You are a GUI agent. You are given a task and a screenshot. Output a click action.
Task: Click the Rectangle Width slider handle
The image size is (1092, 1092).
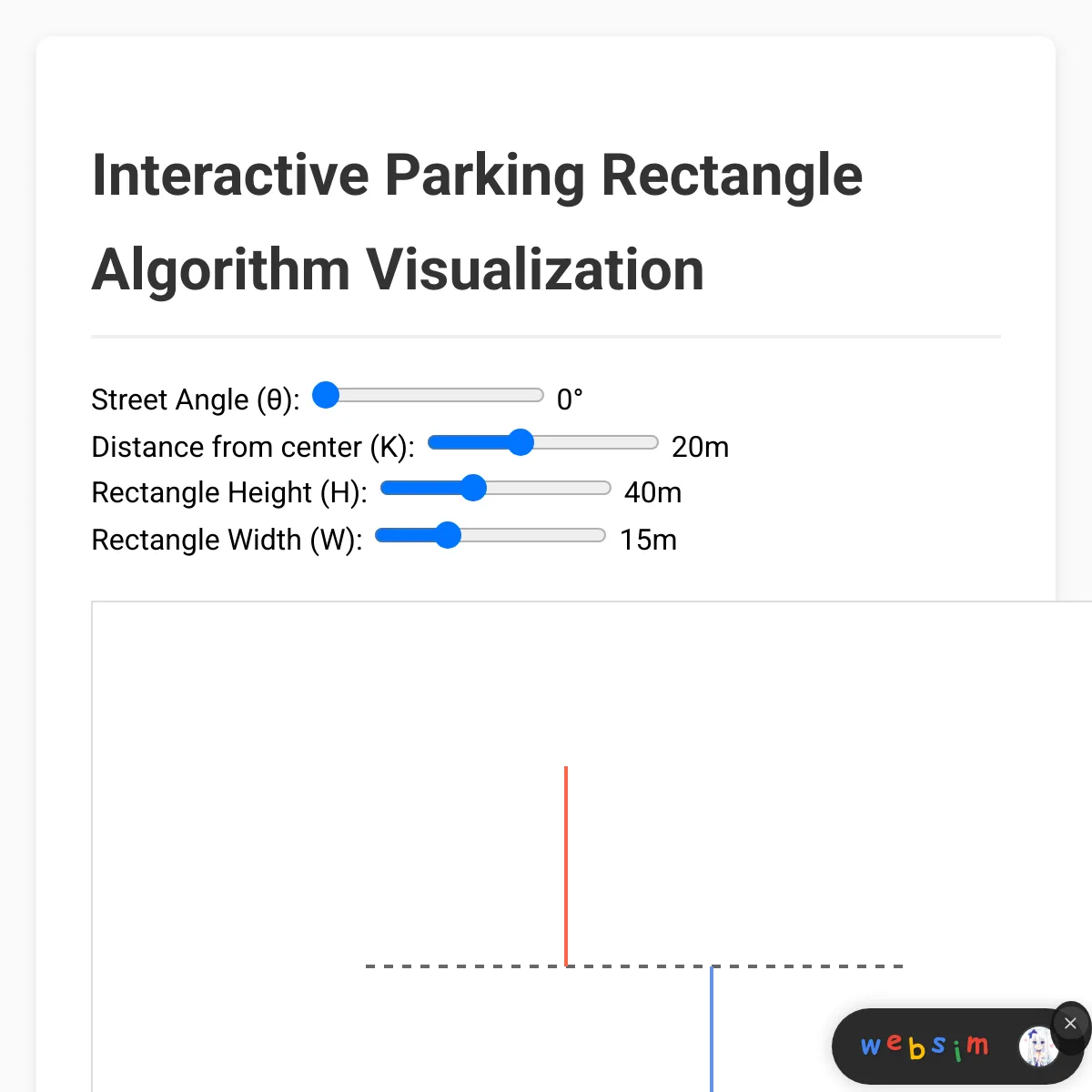tap(448, 536)
